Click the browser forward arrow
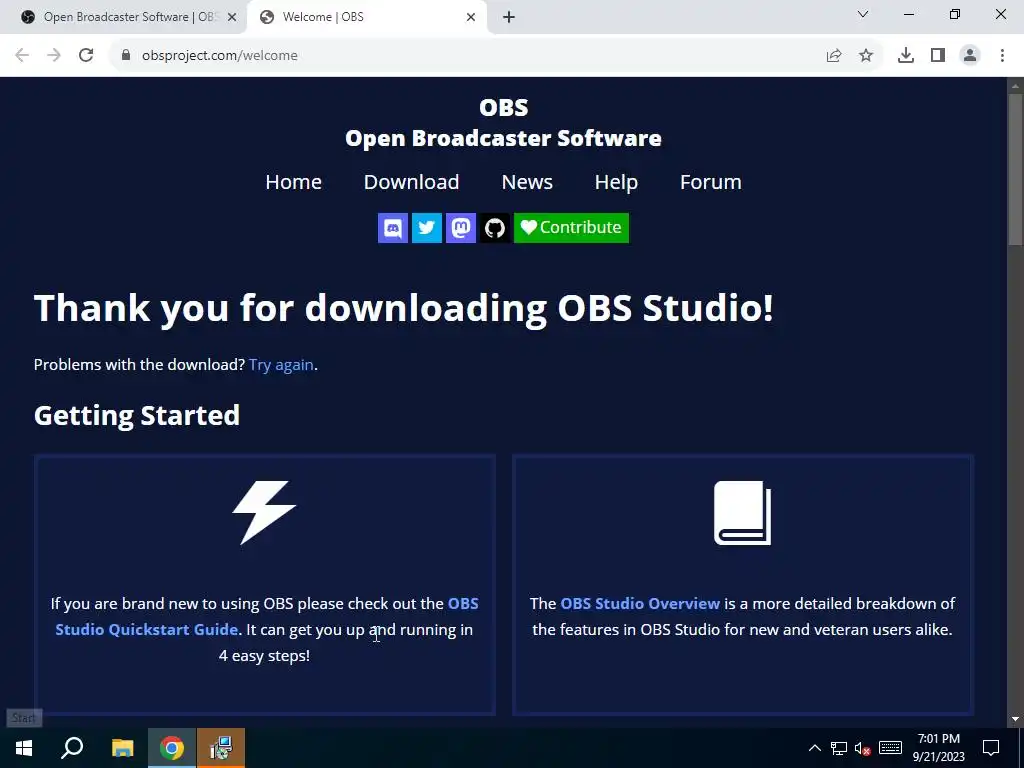Image resolution: width=1024 pixels, height=768 pixels. [54, 56]
